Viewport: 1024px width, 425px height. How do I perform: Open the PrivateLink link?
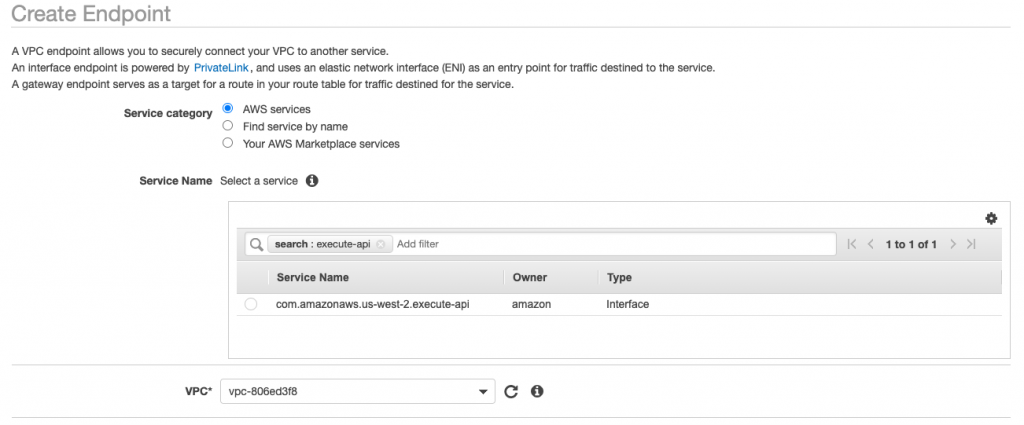[x=221, y=68]
